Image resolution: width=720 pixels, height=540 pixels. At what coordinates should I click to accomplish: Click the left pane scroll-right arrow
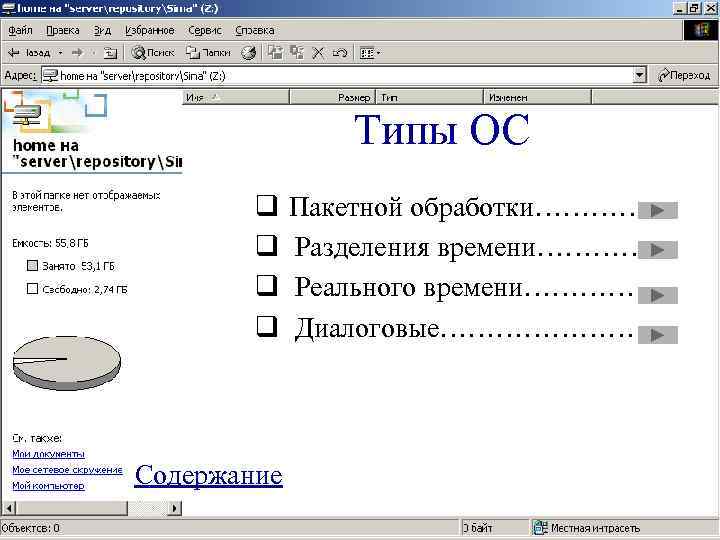point(174,508)
